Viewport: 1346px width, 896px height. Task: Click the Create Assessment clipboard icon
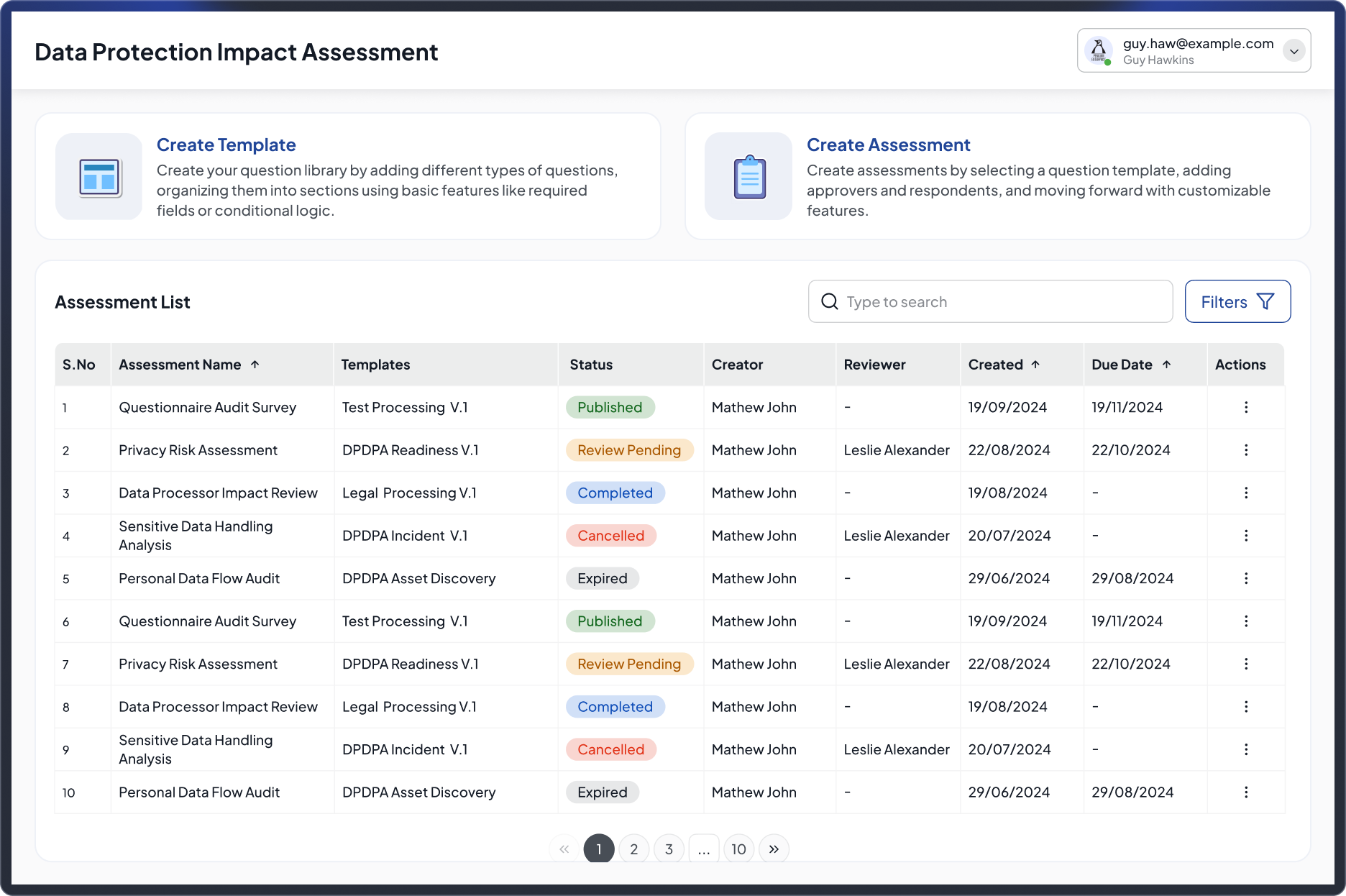(x=749, y=177)
